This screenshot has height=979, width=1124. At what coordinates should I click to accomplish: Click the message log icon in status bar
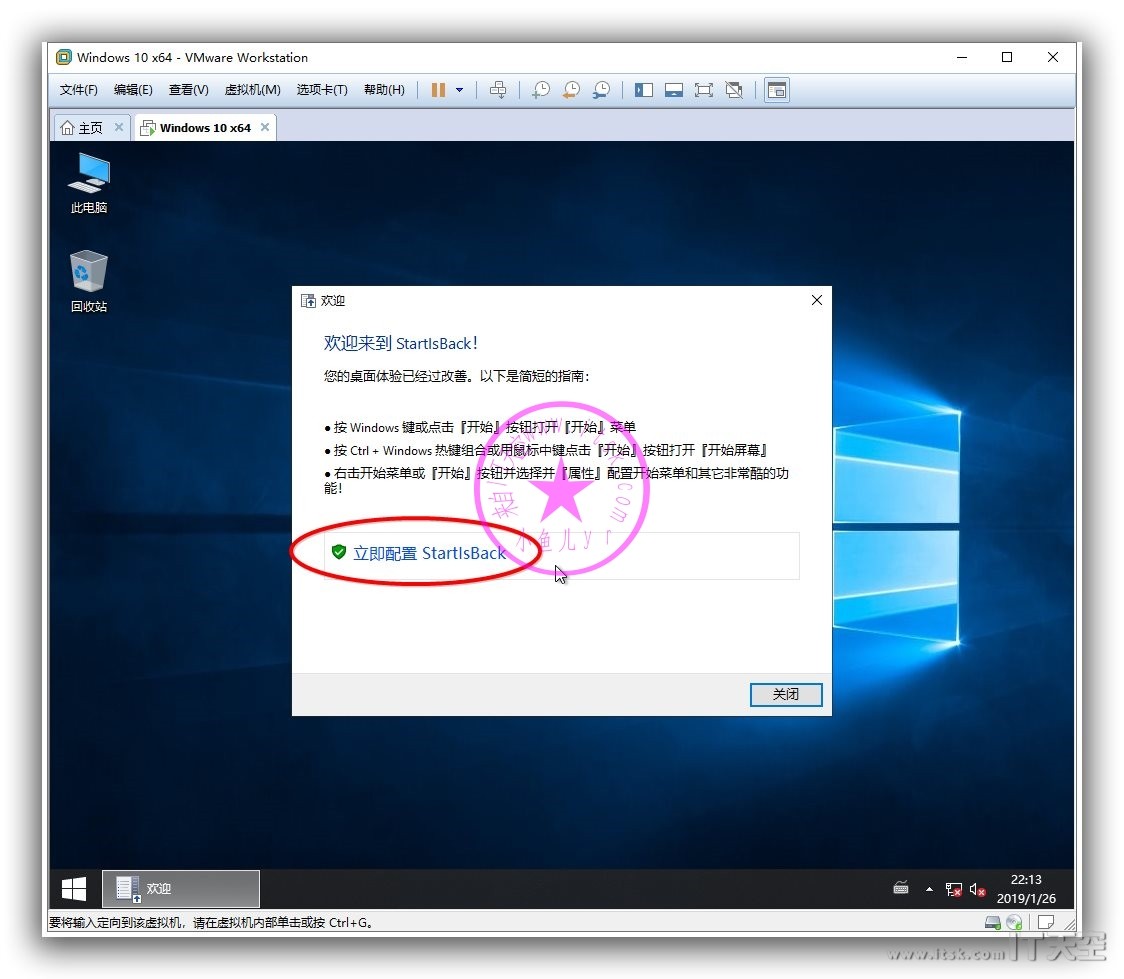[x=1046, y=922]
